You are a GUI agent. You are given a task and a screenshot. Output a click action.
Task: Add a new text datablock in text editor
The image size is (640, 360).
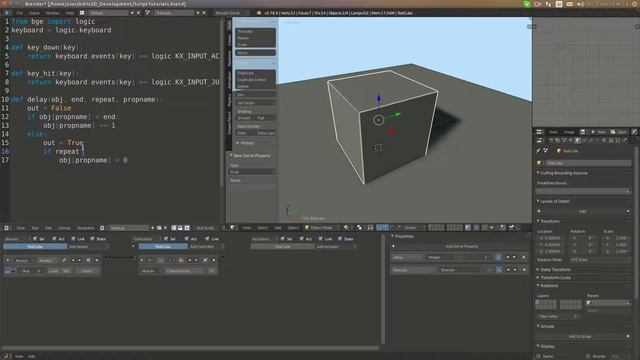153,228
